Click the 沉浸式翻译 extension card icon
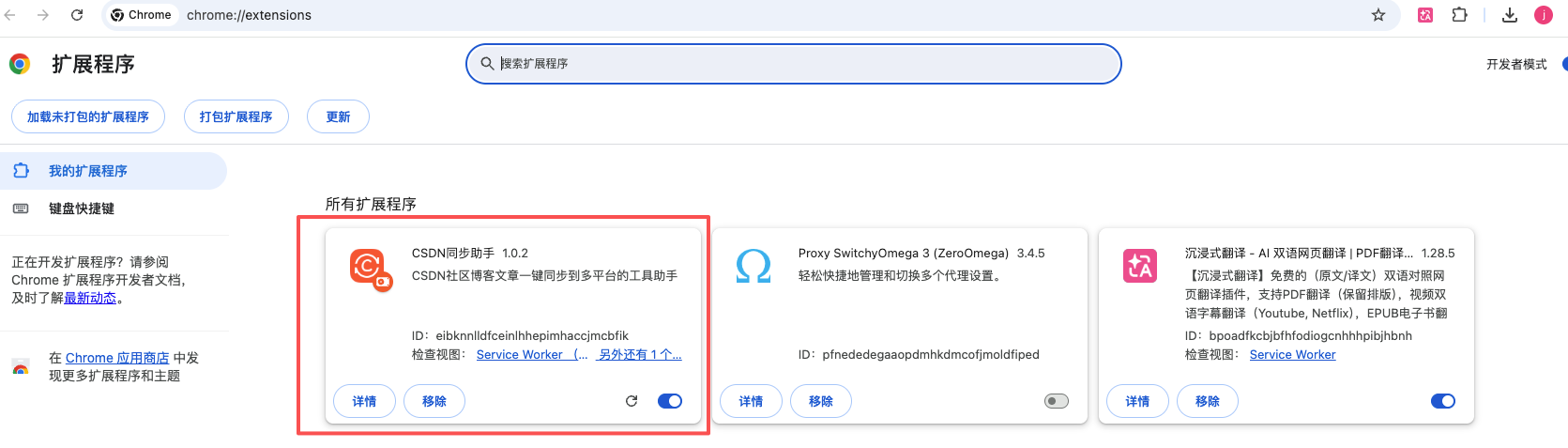This screenshot has height=448, width=1568. pos(1140,267)
